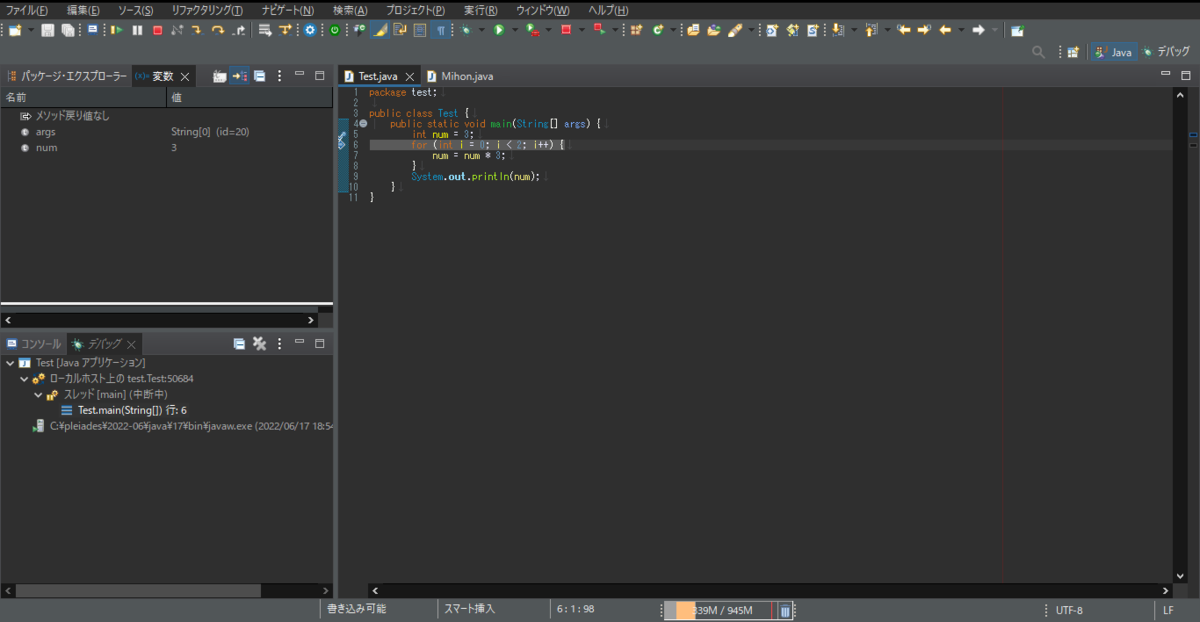Image resolution: width=1200 pixels, height=622 pixels.
Task: Click the heap memory usage bar
Action: (x=718, y=610)
